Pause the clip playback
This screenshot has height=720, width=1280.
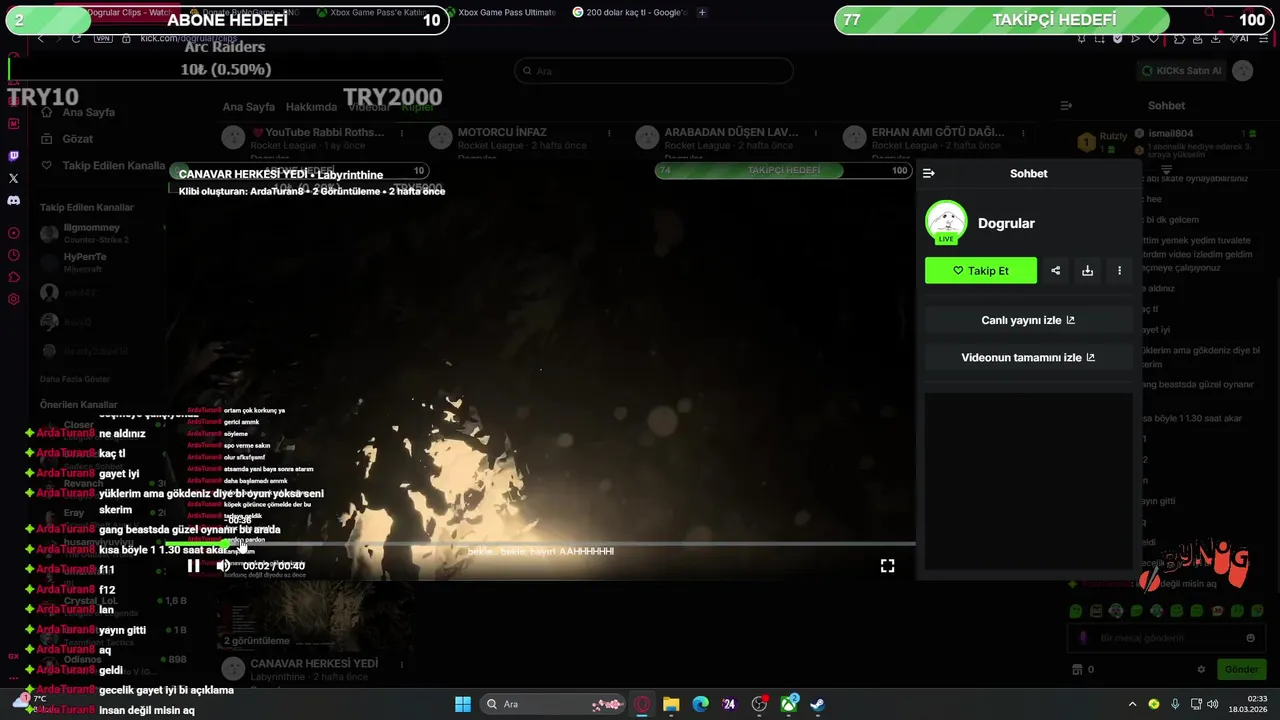[x=194, y=566]
